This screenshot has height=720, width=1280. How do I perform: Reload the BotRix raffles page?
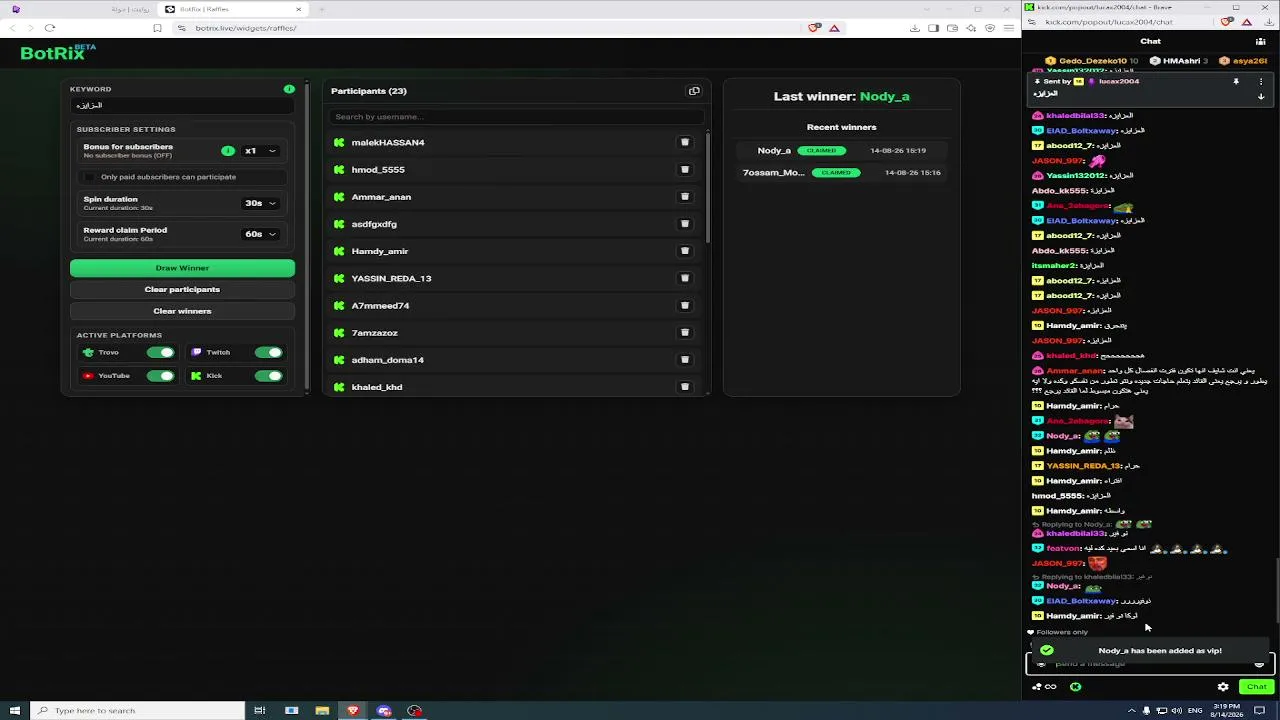click(50, 28)
